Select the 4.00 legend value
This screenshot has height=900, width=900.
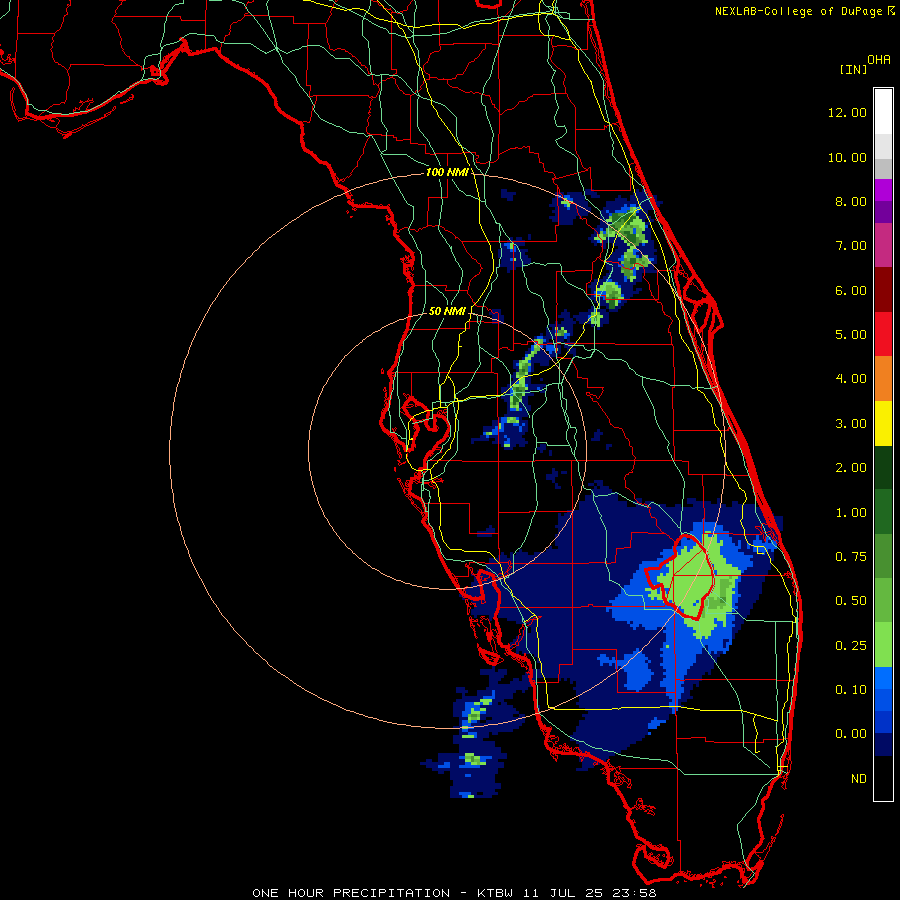[851, 379]
